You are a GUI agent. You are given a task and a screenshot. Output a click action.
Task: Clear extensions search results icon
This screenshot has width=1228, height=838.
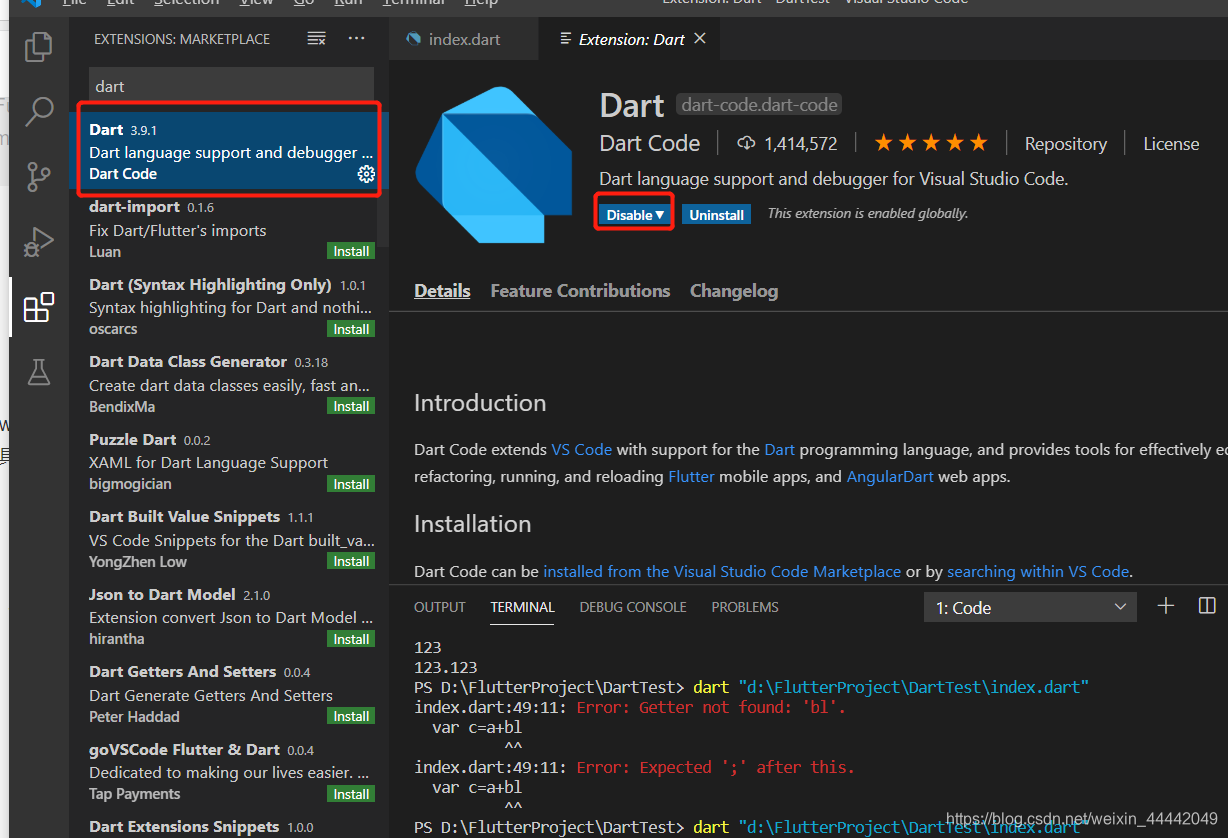317,39
